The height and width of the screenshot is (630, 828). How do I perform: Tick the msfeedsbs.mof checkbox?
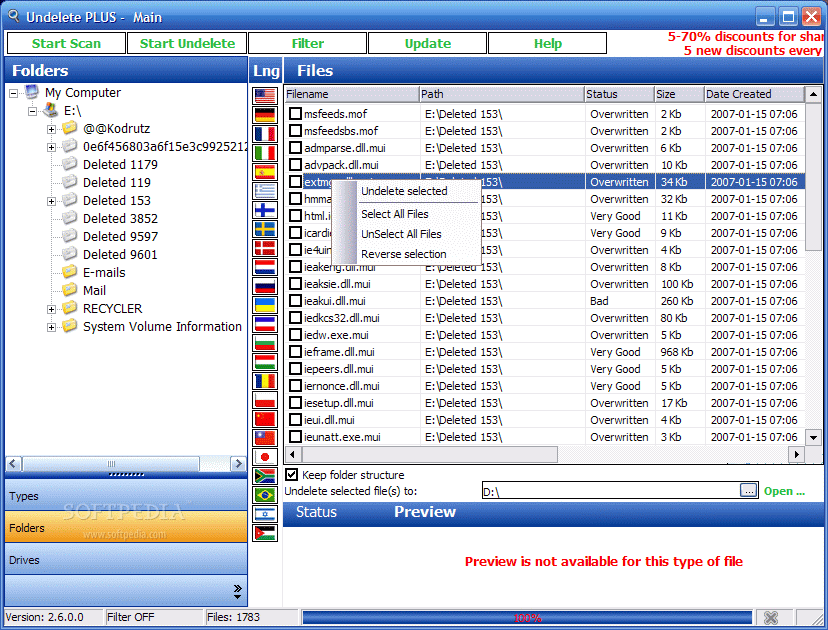[x=296, y=130]
